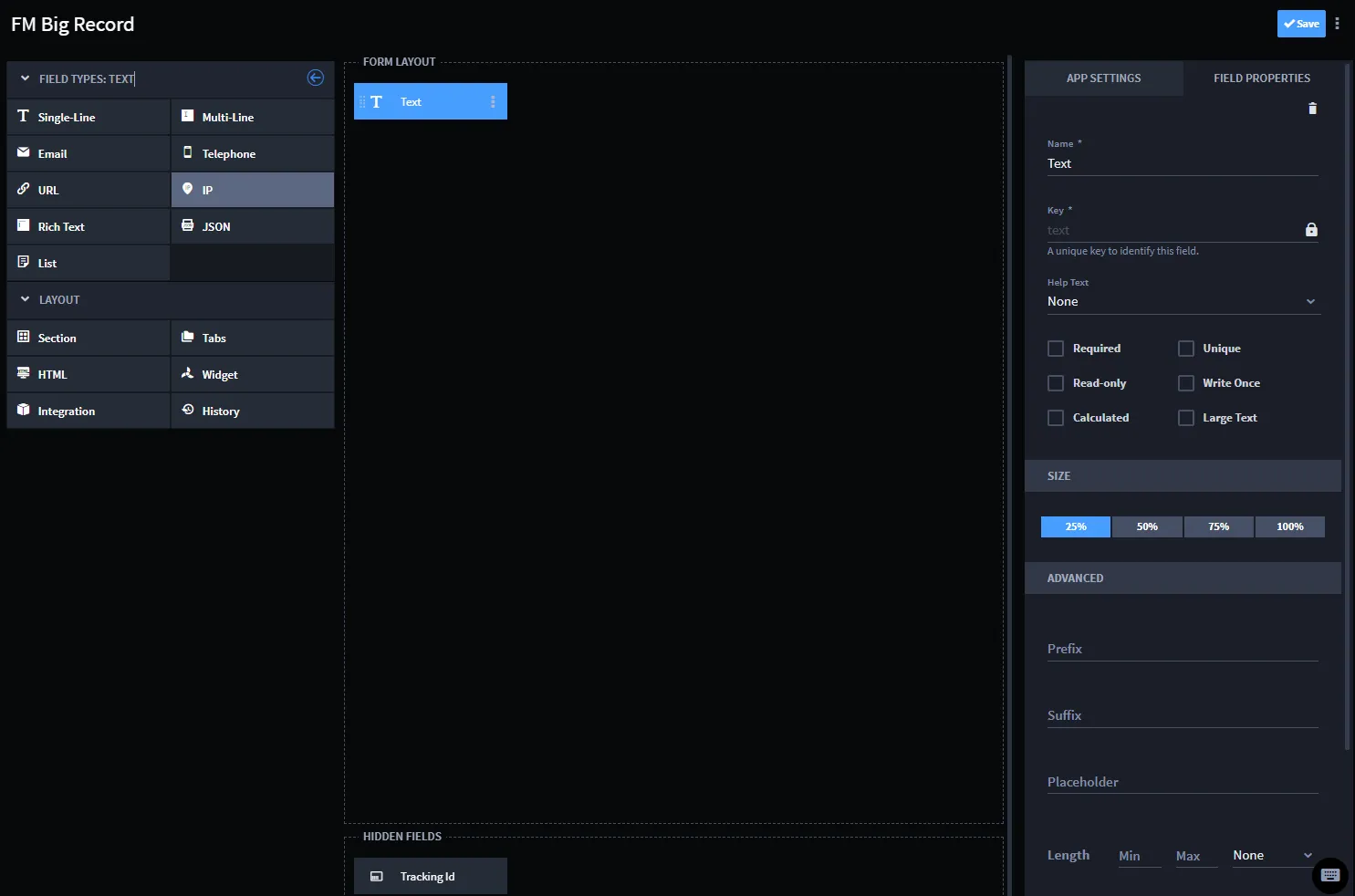Add a List field type
Viewport: 1355px width, 896px height.
click(x=89, y=263)
